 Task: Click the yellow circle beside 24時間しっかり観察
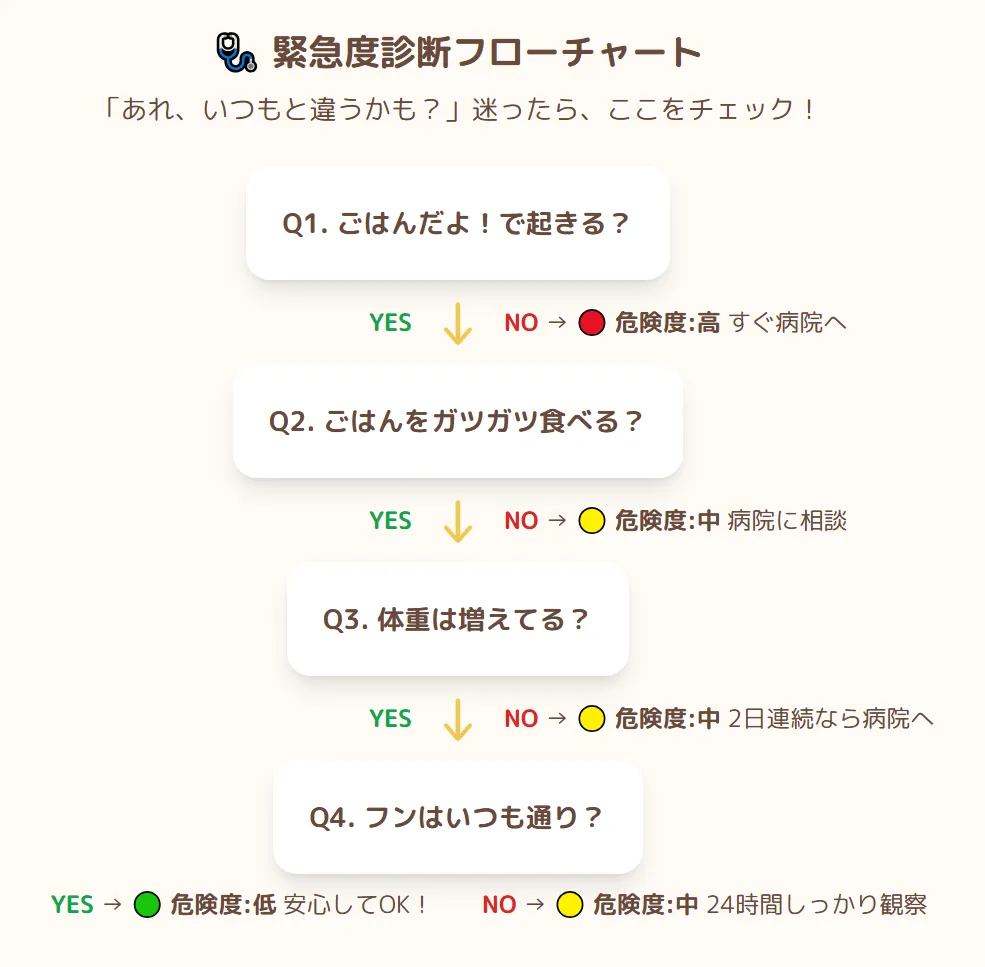point(570,905)
